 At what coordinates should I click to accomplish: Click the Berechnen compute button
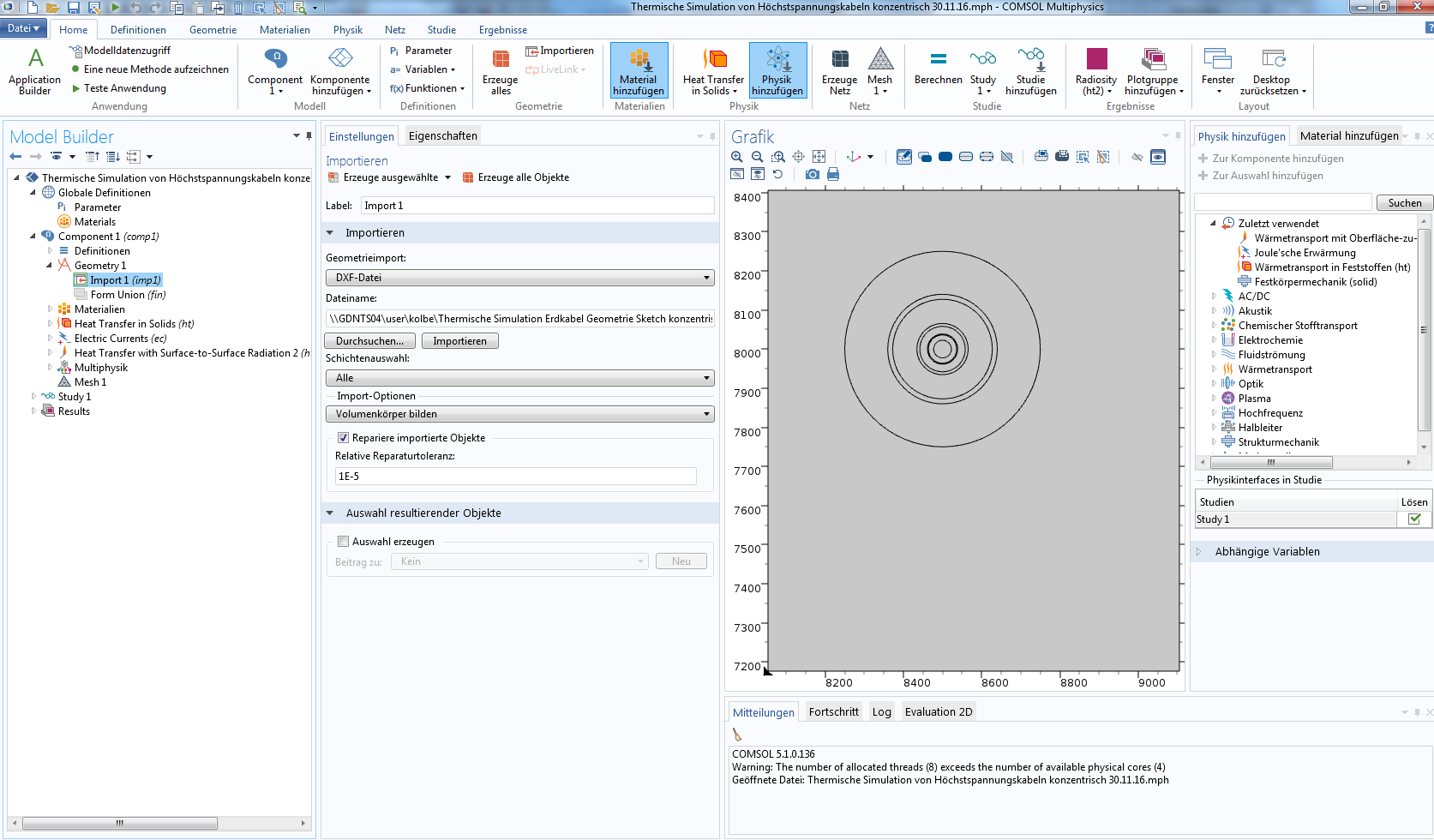pyautogui.click(x=938, y=69)
